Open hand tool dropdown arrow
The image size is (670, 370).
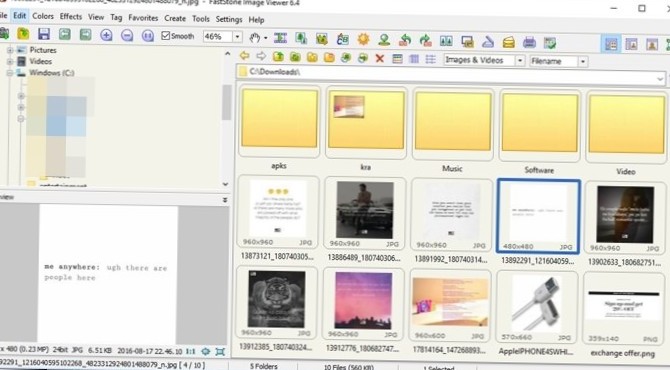(x=266, y=38)
